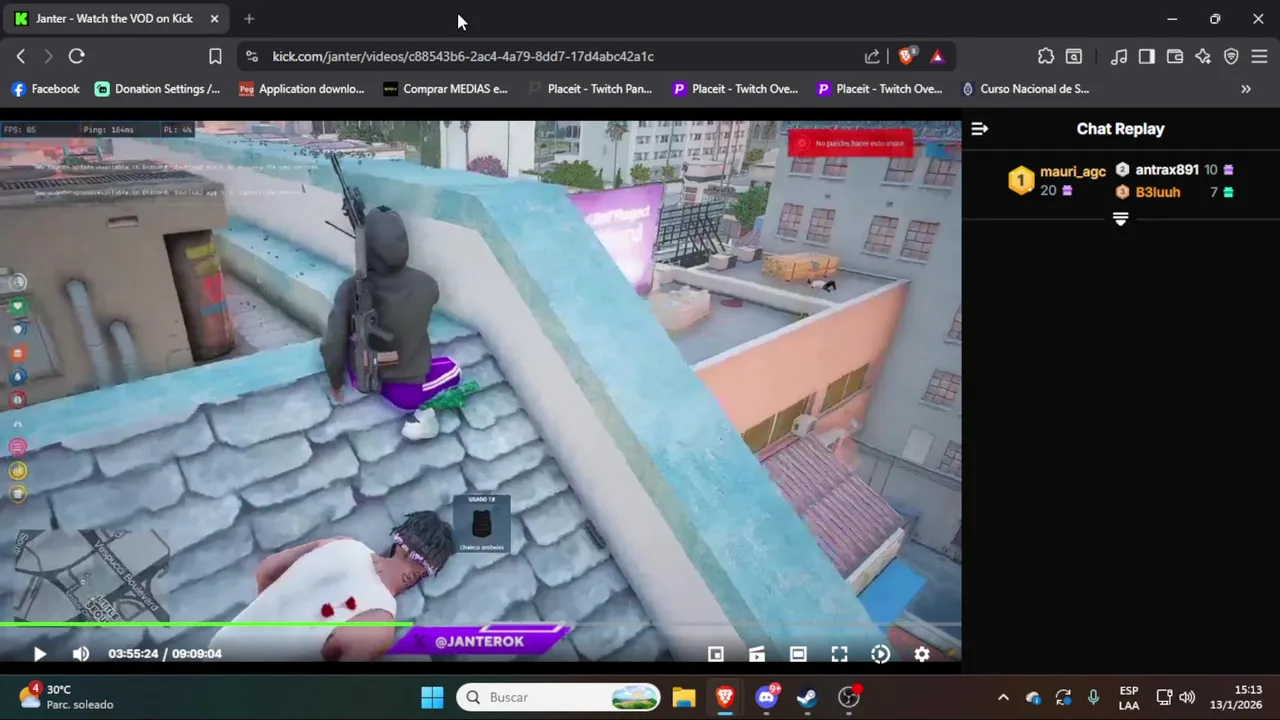The height and width of the screenshot is (720, 1280).
Task: Open Steam from the taskbar
Action: [x=806, y=697]
